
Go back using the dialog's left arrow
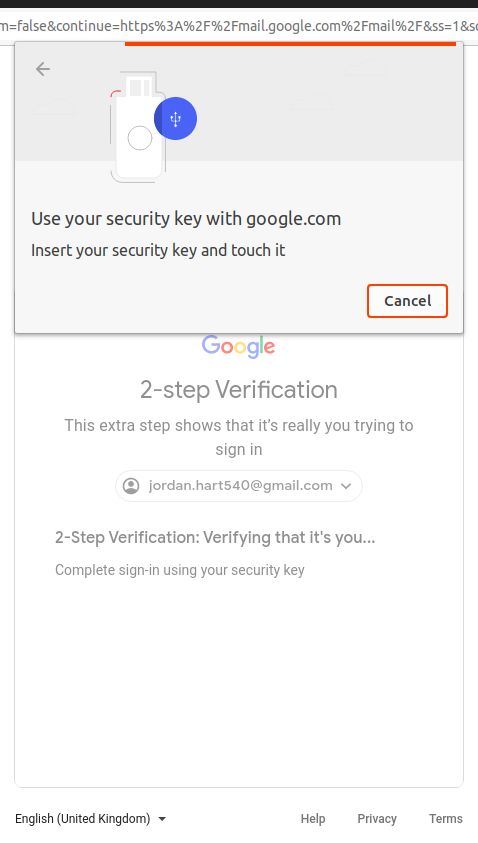[x=42, y=69]
